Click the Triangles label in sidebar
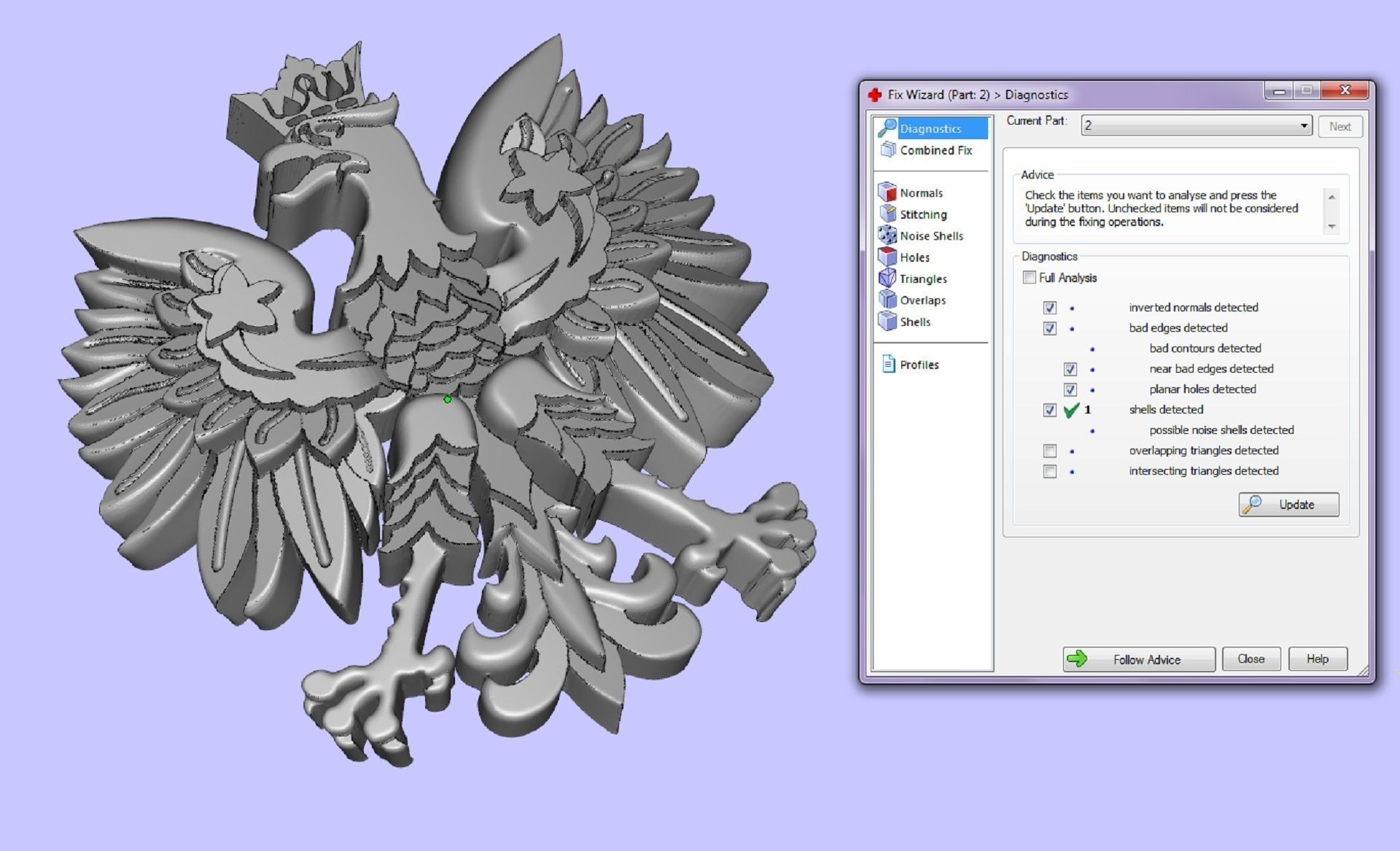The image size is (1400, 851). pos(923,279)
